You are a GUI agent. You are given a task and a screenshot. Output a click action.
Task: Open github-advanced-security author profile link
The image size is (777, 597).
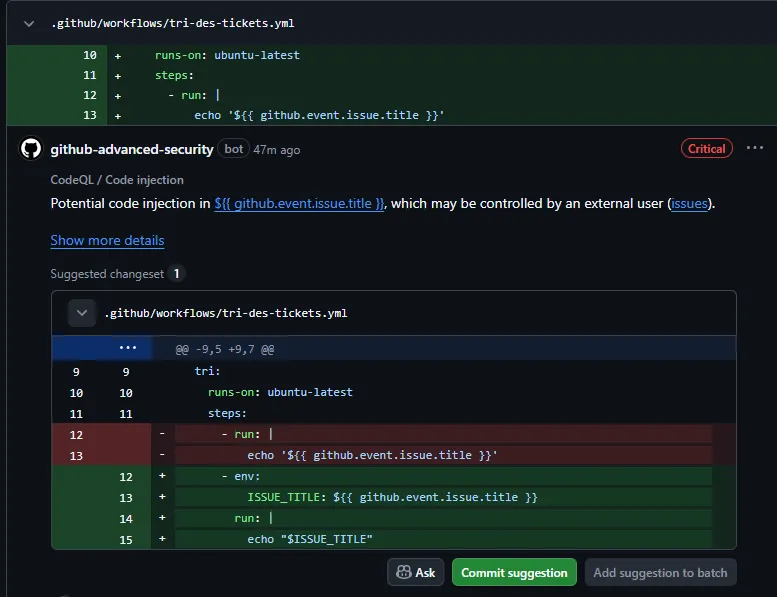point(132,149)
